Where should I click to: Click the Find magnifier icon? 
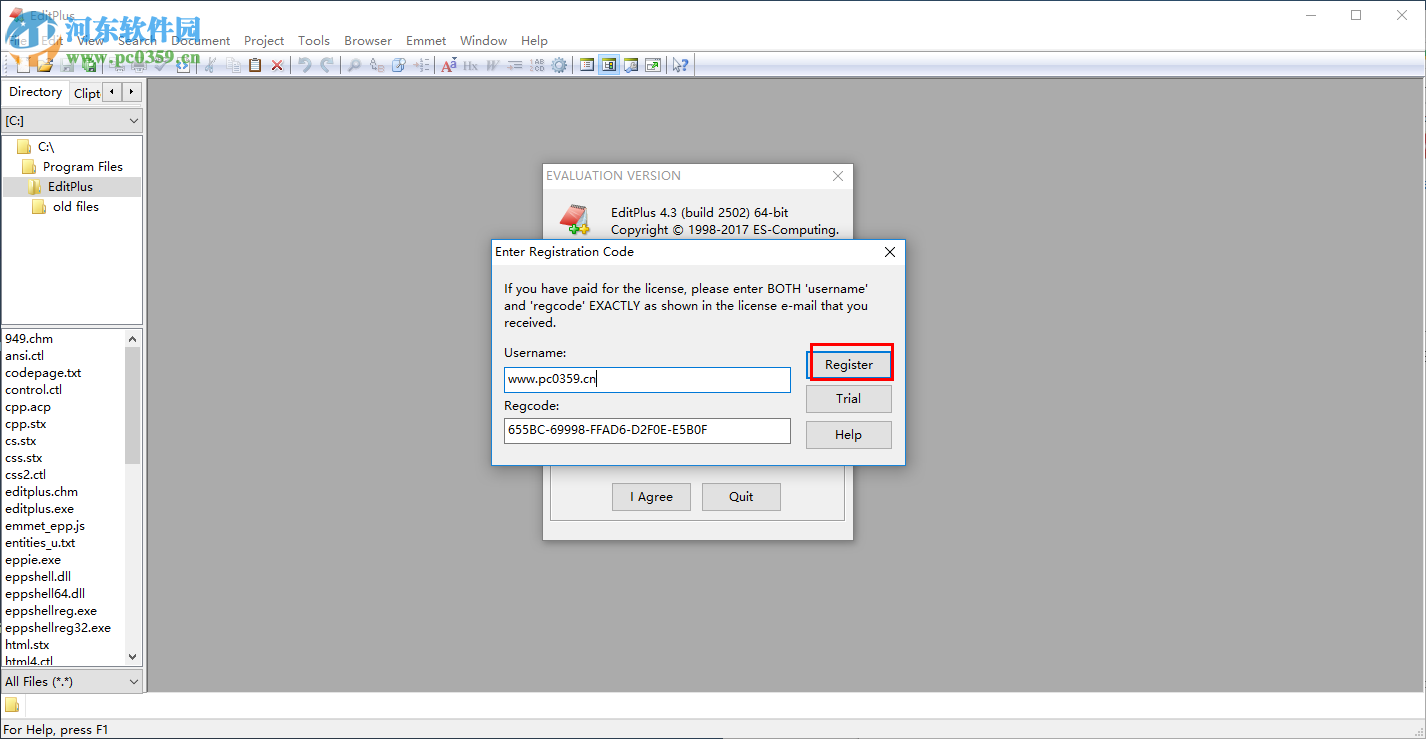click(354, 65)
